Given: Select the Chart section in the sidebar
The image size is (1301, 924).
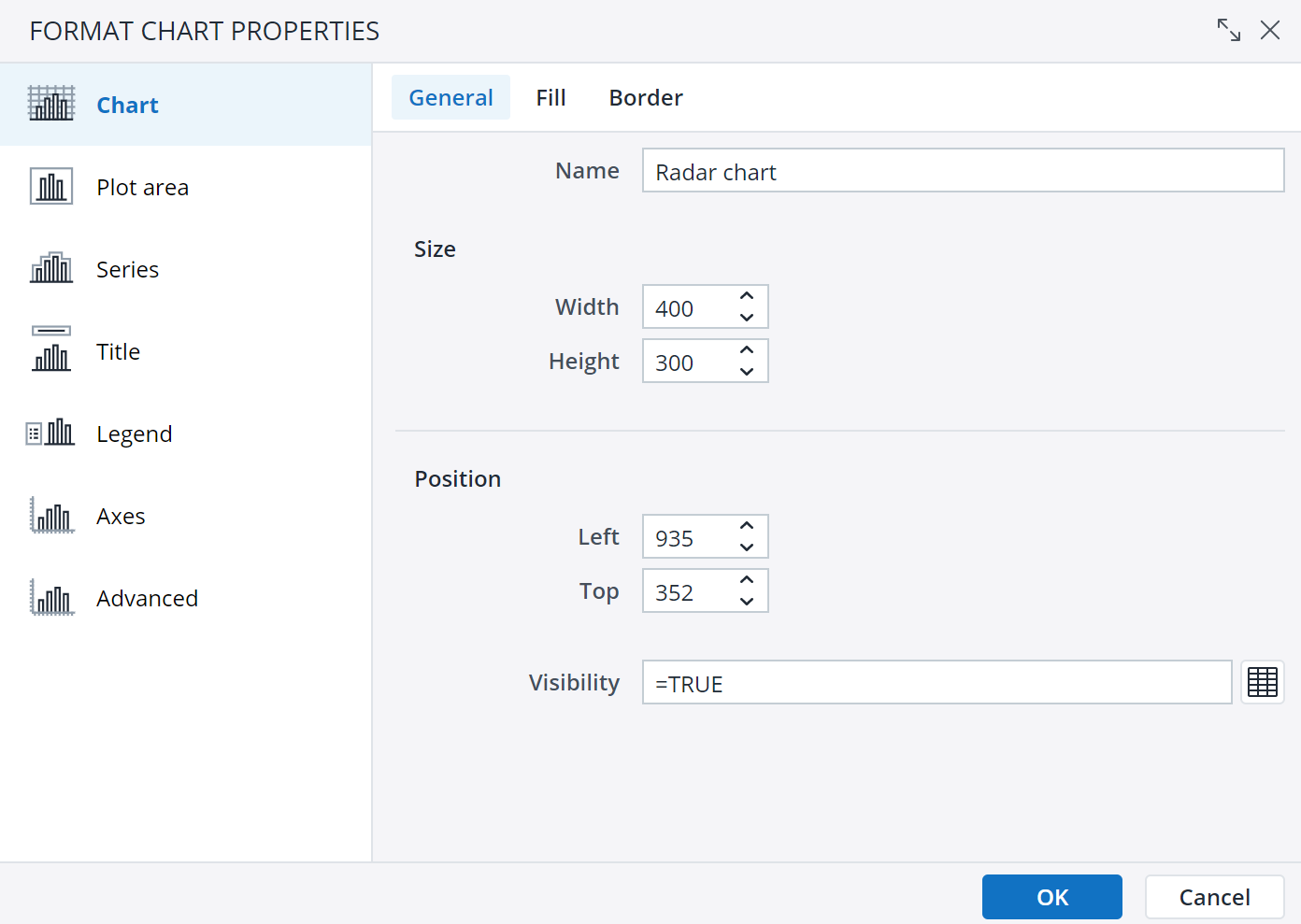Looking at the screenshot, I should click(127, 105).
